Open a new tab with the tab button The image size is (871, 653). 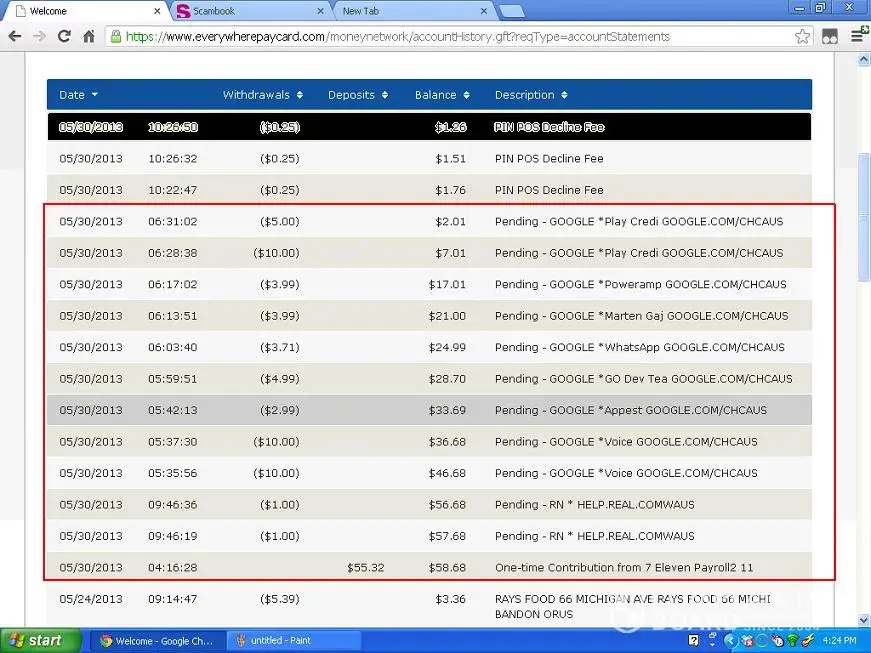click(x=511, y=11)
